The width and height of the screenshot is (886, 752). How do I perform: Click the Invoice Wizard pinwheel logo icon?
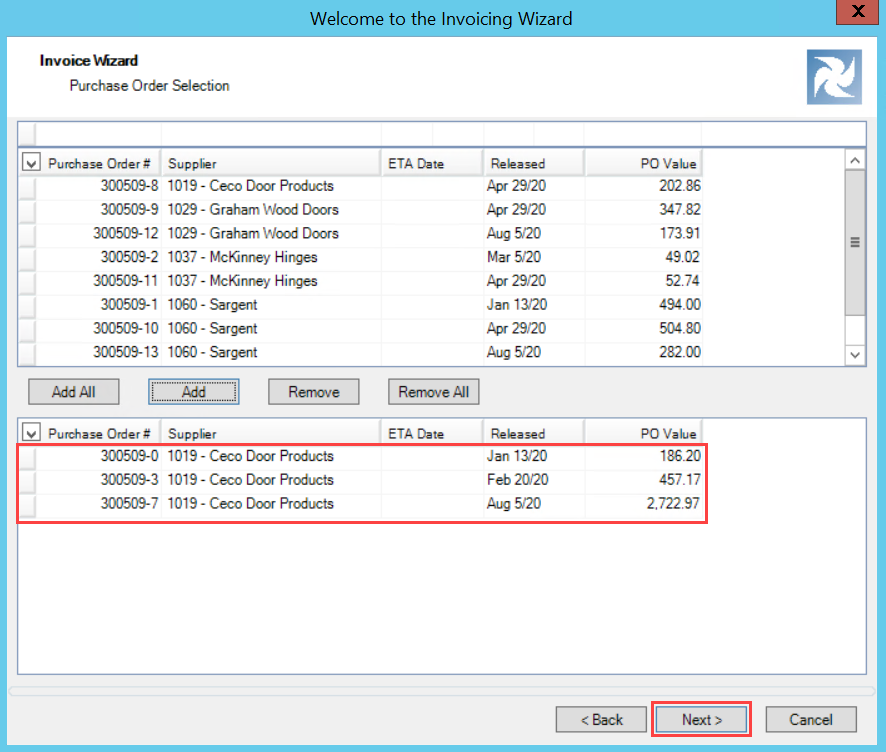(833, 78)
